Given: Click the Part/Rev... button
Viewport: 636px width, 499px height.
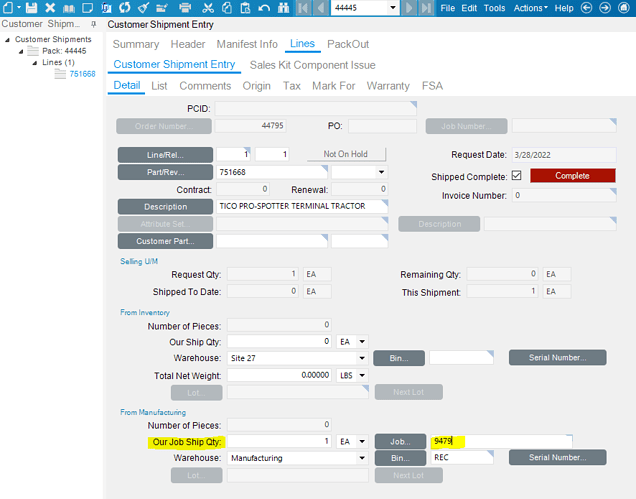Looking at the screenshot, I should (x=165, y=172).
